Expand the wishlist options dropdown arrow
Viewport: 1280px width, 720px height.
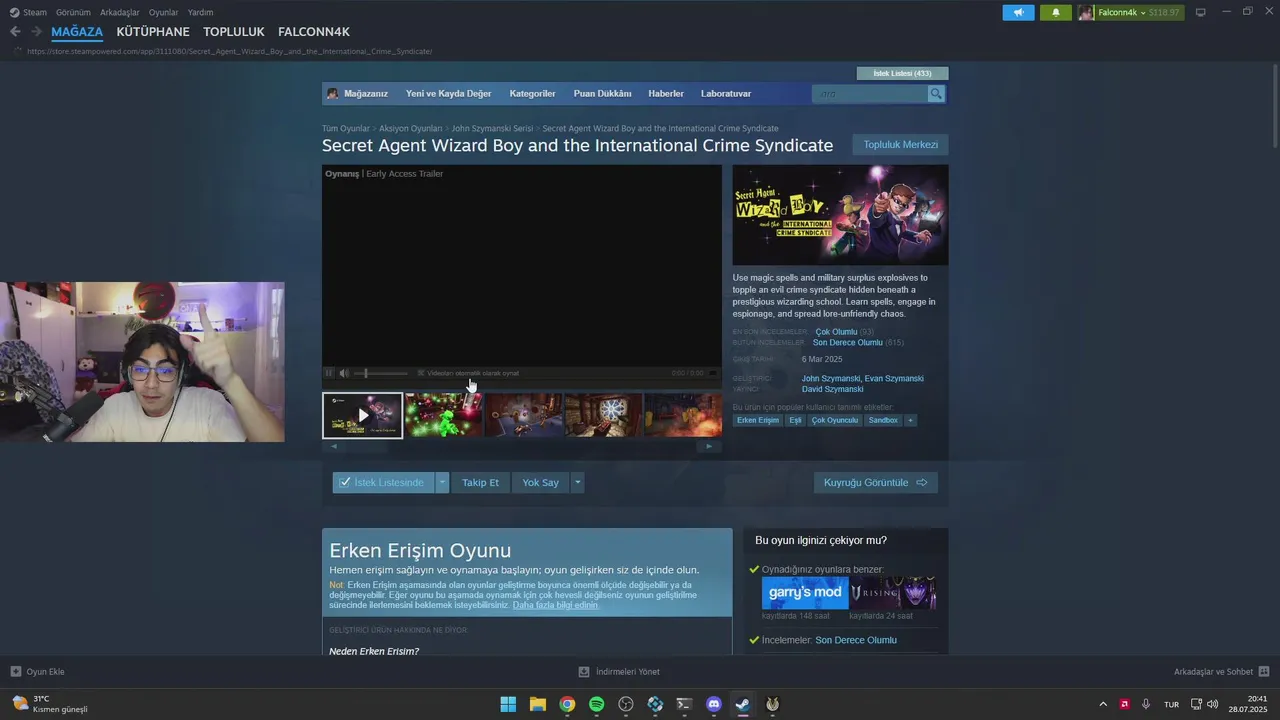442,482
